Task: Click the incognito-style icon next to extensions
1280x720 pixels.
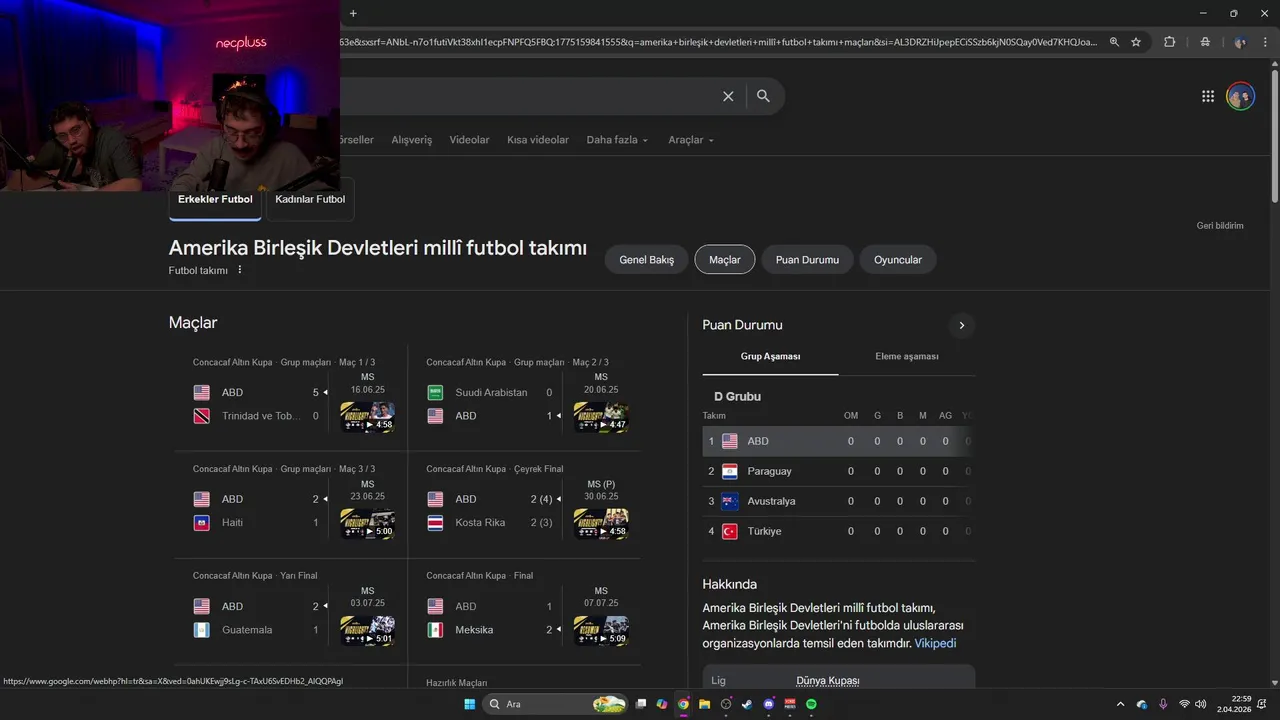Action: (x=1205, y=42)
